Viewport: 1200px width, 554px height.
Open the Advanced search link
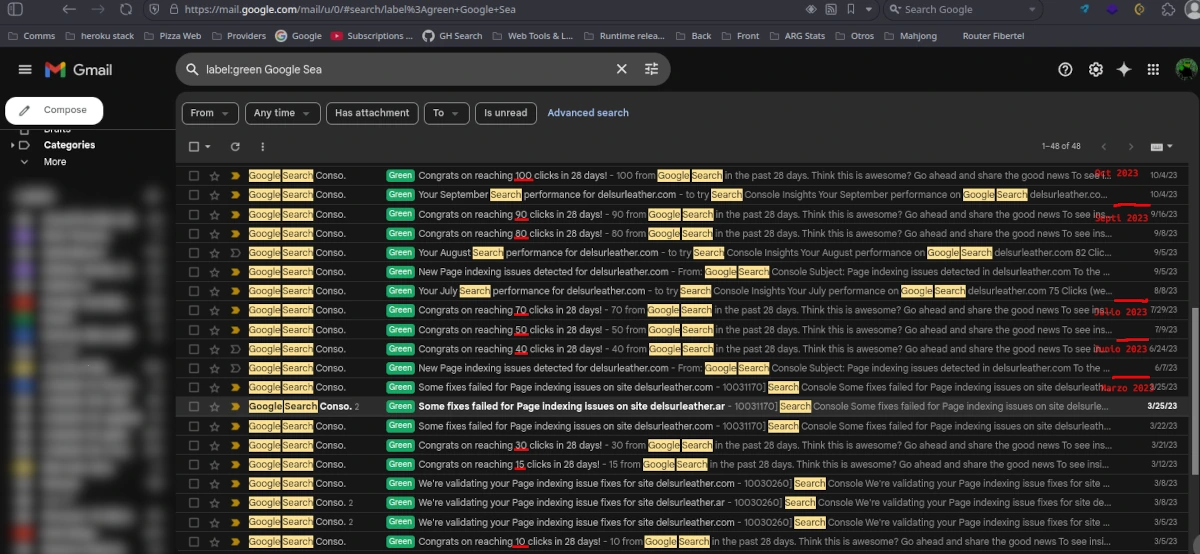point(588,113)
